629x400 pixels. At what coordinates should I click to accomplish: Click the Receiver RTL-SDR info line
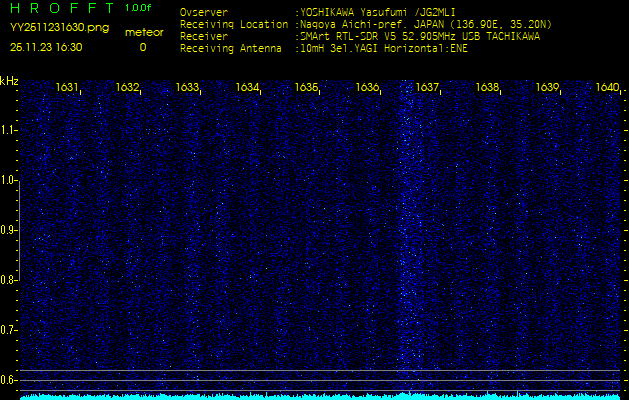pyautogui.click(x=420, y=35)
